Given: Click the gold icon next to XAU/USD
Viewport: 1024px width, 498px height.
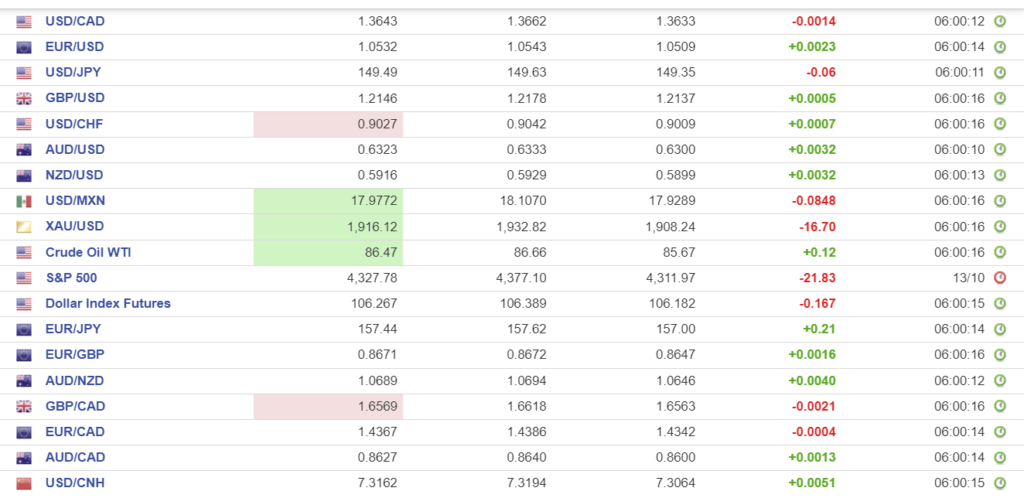Looking at the screenshot, I should coord(24,227).
